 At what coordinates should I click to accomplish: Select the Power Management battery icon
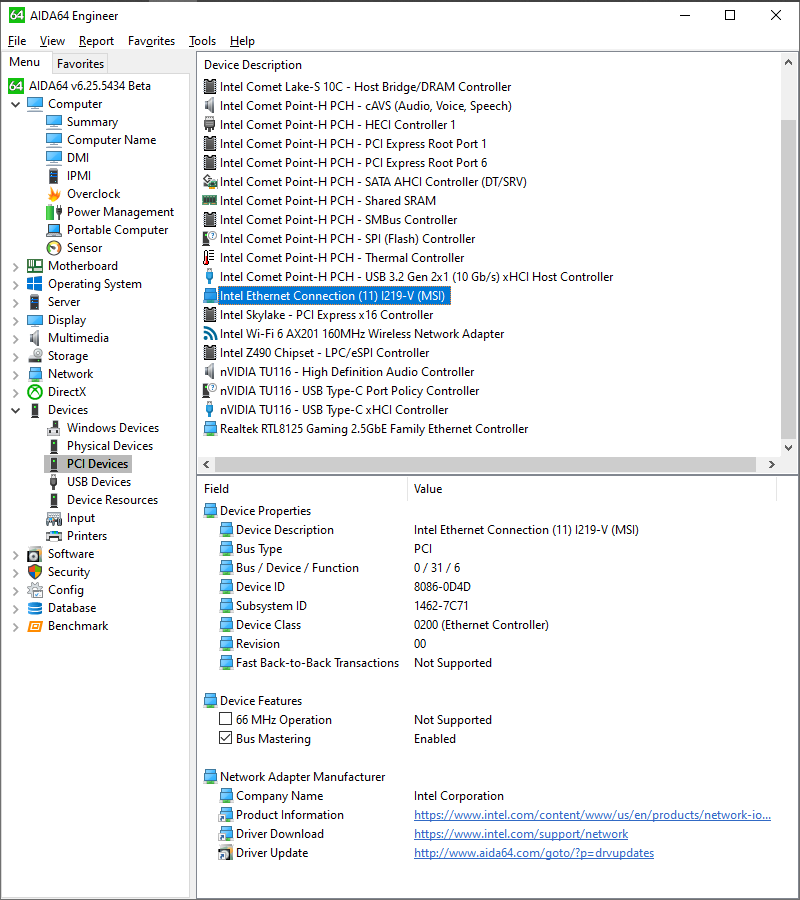(x=54, y=212)
